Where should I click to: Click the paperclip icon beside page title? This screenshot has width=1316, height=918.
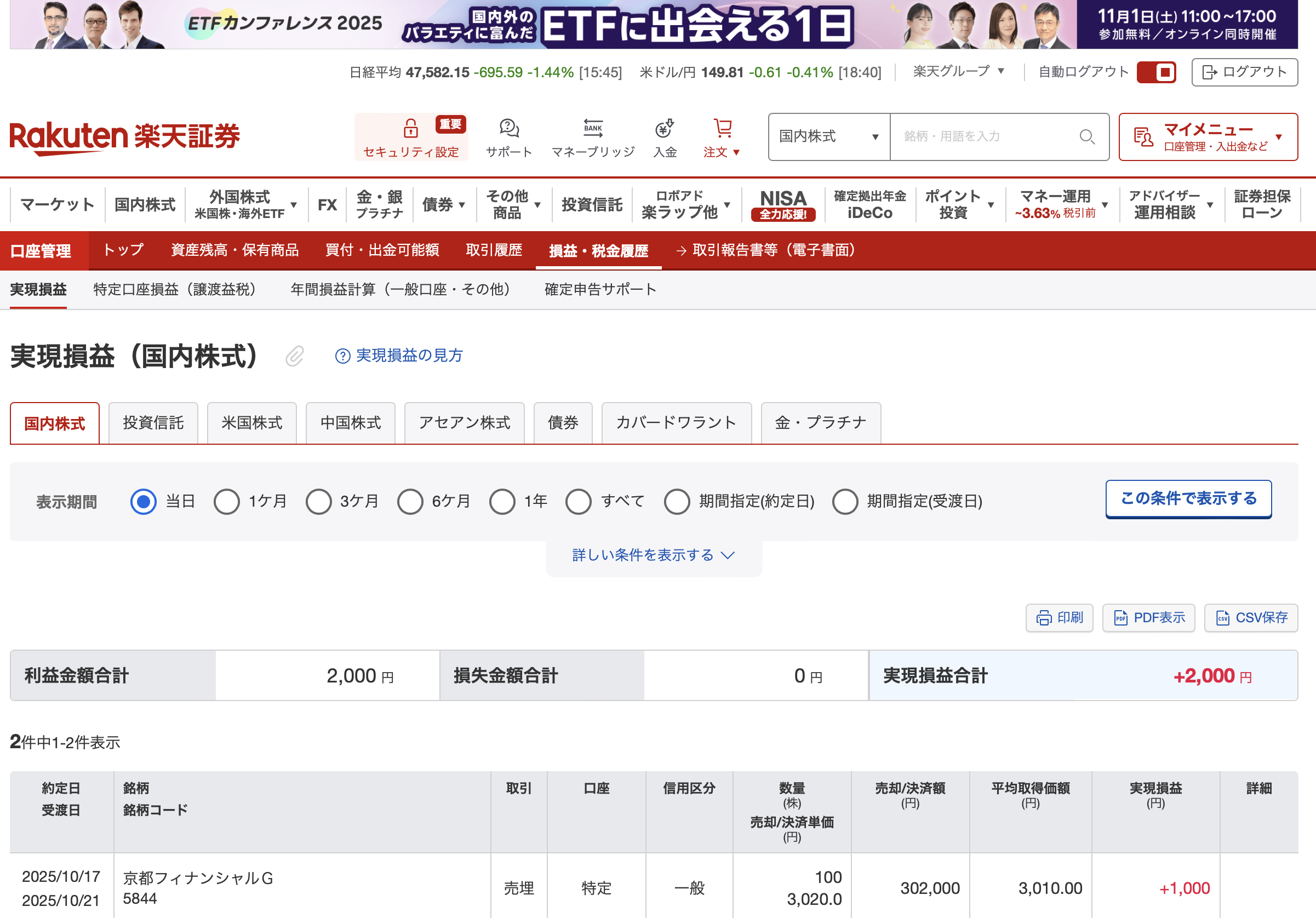[x=295, y=356]
